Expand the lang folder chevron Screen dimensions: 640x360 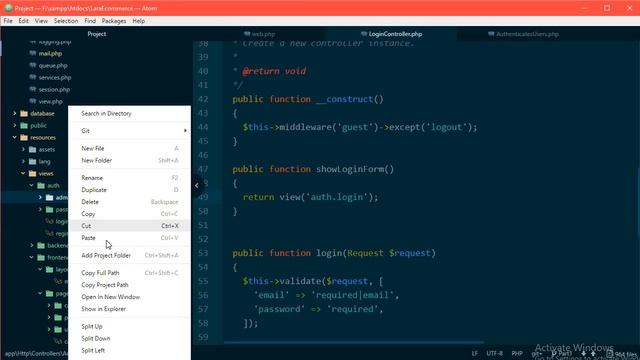point(23,162)
